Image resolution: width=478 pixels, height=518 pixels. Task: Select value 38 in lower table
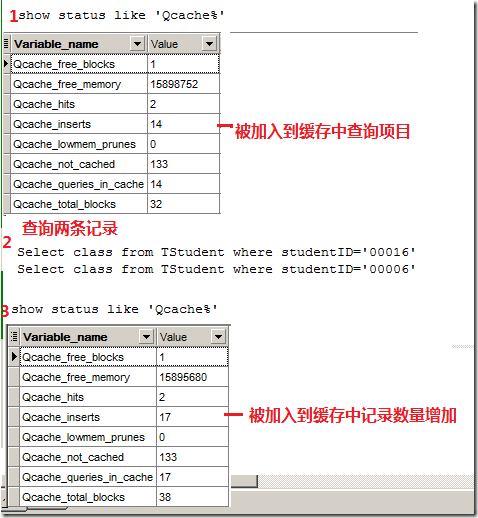pyautogui.click(x=193, y=497)
